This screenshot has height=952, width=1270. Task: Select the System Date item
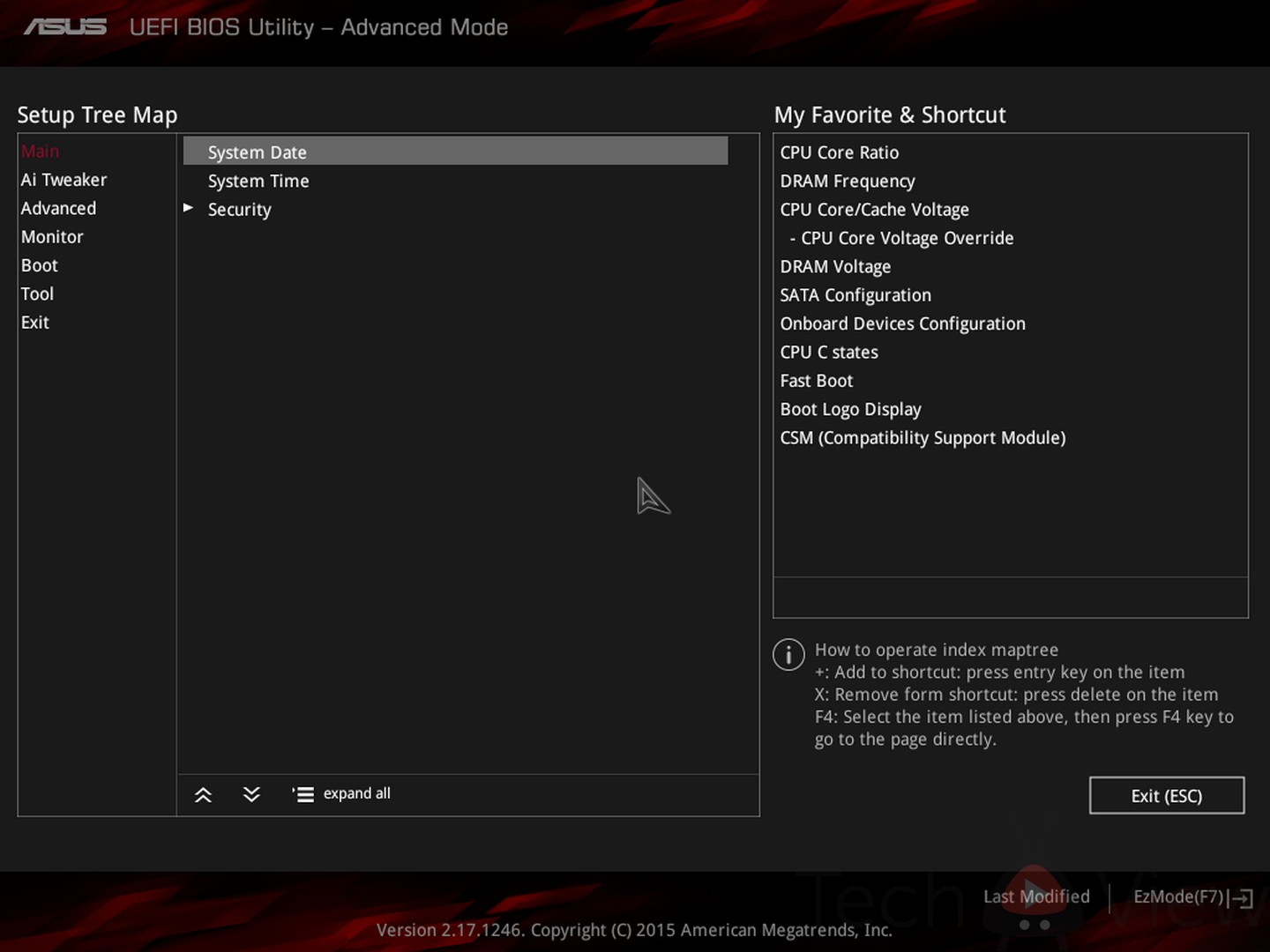click(x=258, y=152)
